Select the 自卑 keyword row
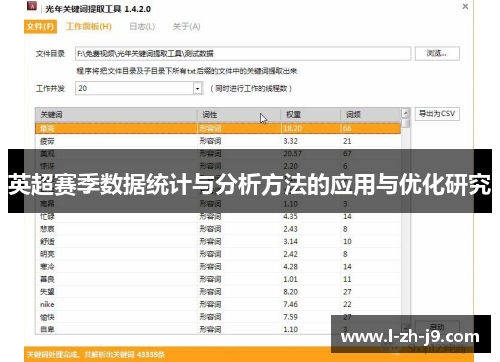500x362 pixels. pyautogui.click(x=218, y=329)
